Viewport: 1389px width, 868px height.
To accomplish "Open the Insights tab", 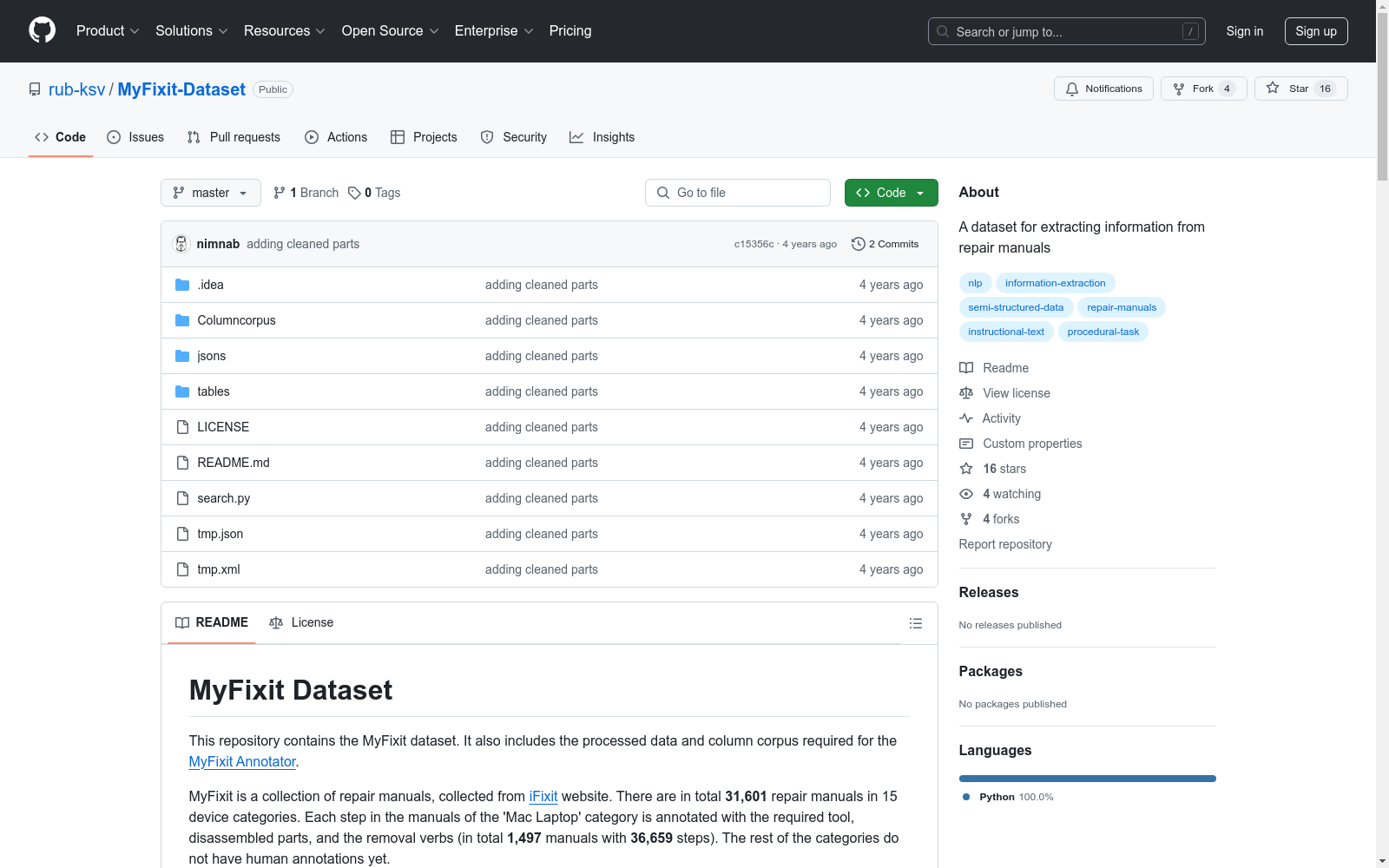I will coord(602,137).
